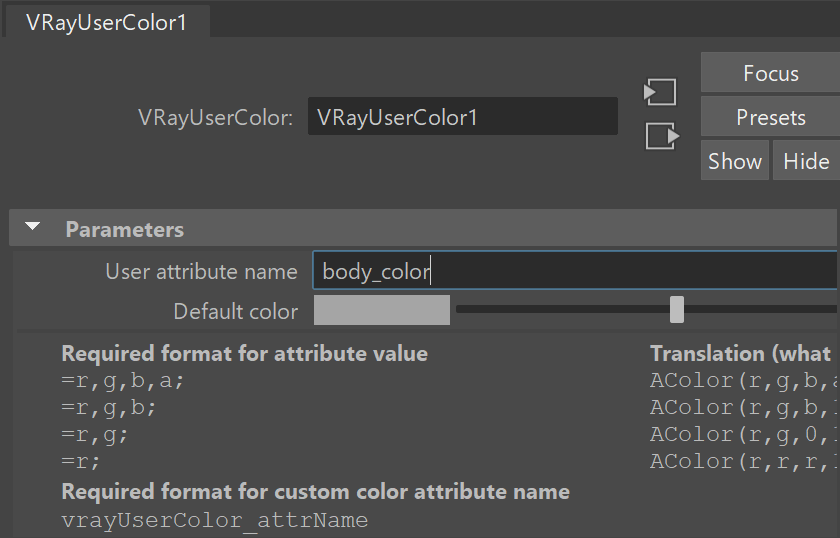840x538 pixels.
Task: Click the User attribute name field
Action: tap(575, 271)
